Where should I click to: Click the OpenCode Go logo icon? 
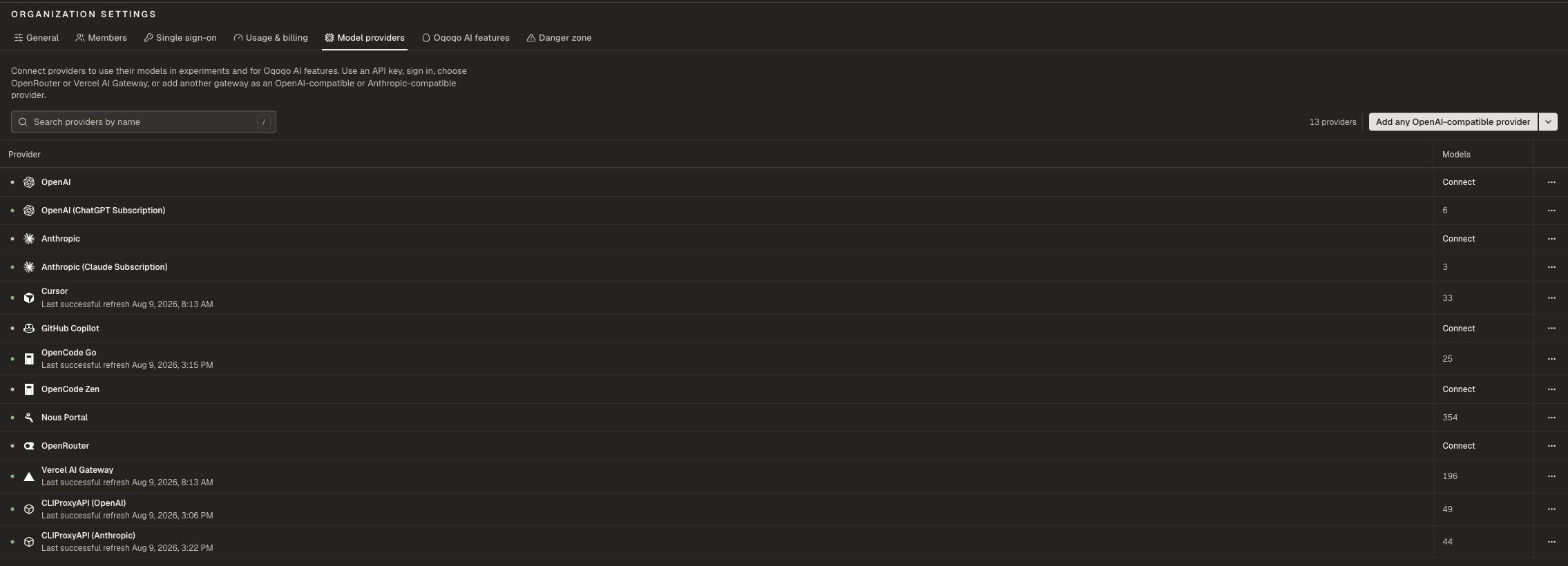coord(29,359)
